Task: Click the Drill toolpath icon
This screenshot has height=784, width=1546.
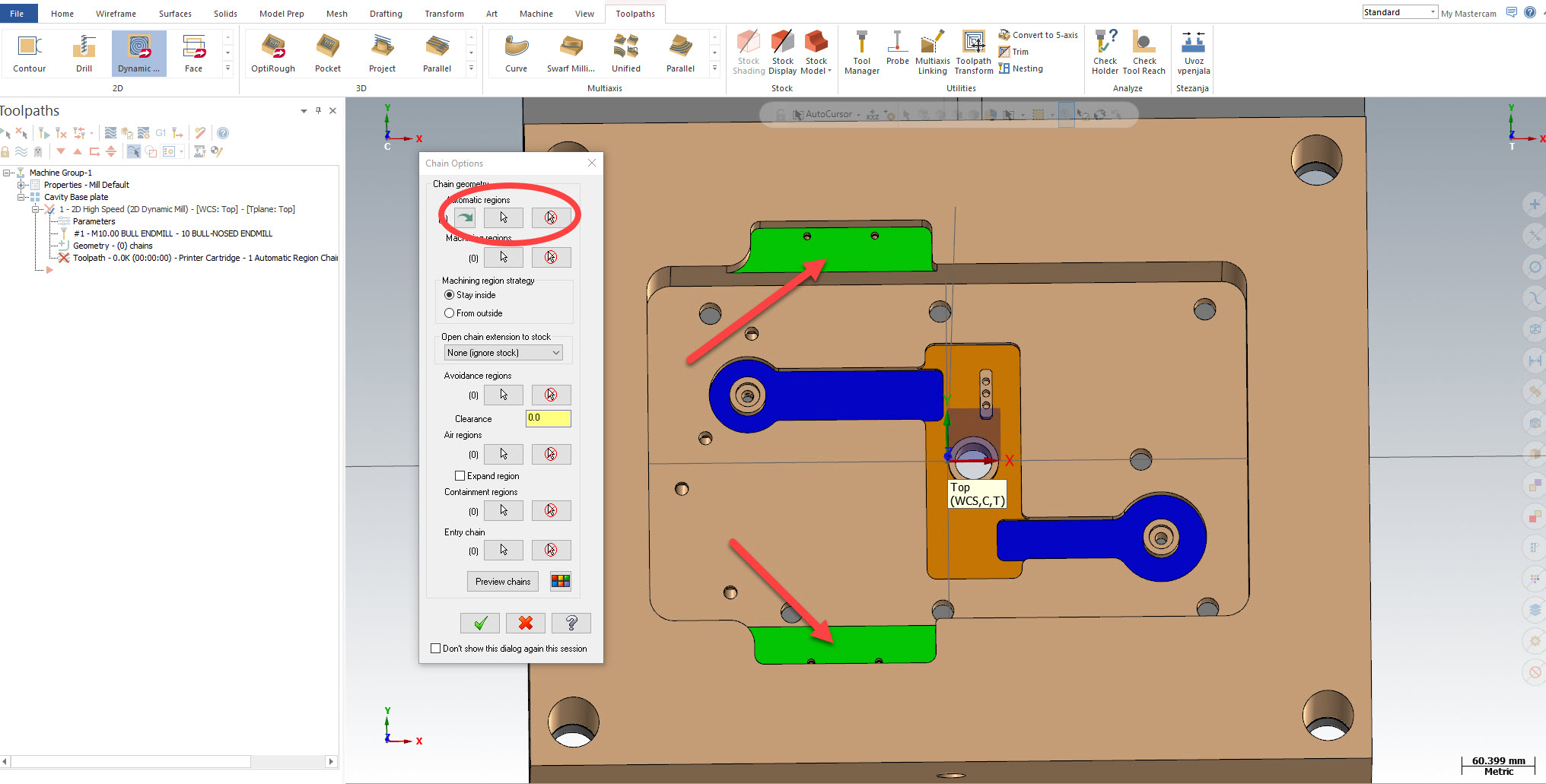Action: point(84,52)
